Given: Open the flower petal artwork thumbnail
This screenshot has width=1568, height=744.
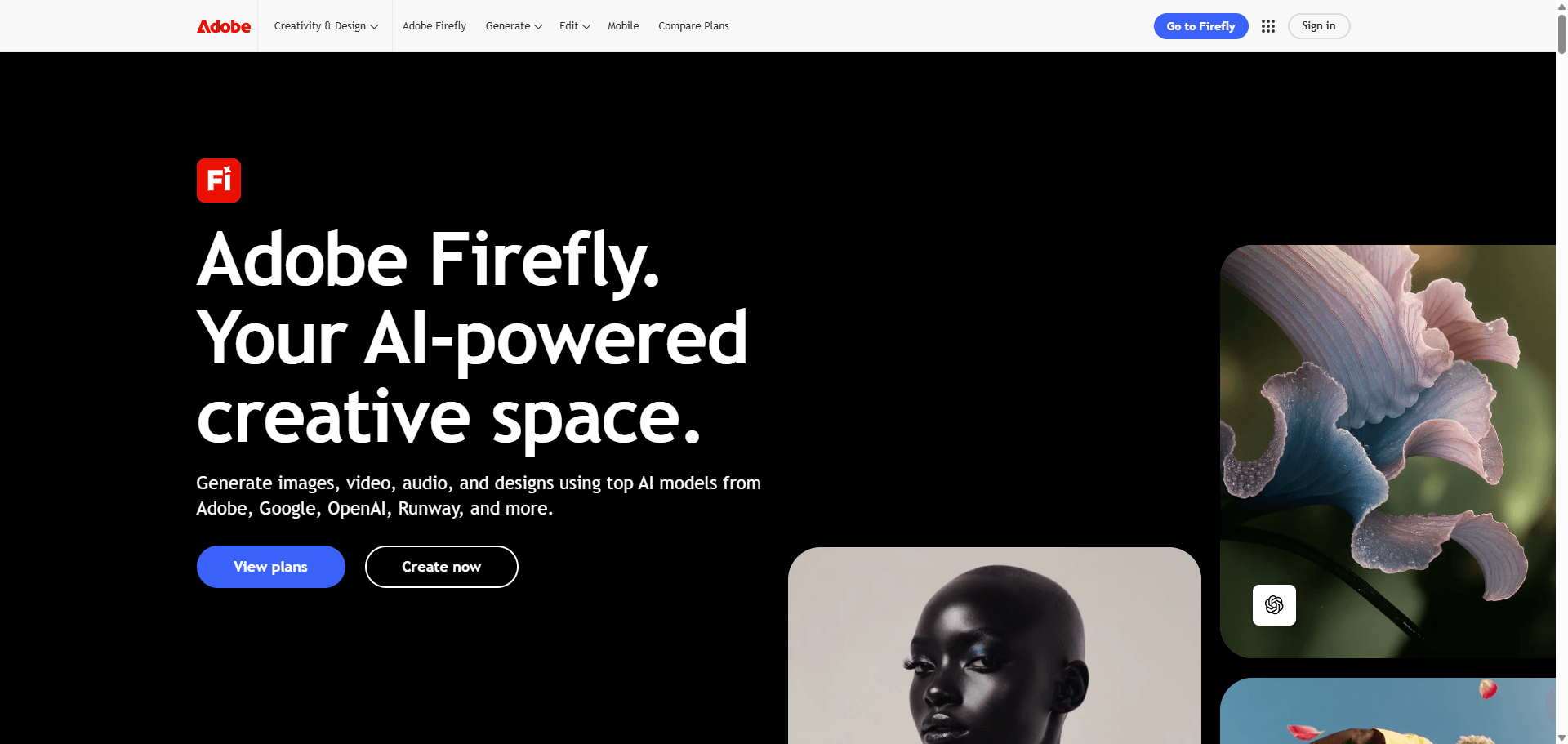Looking at the screenshot, I should tap(1388, 452).
